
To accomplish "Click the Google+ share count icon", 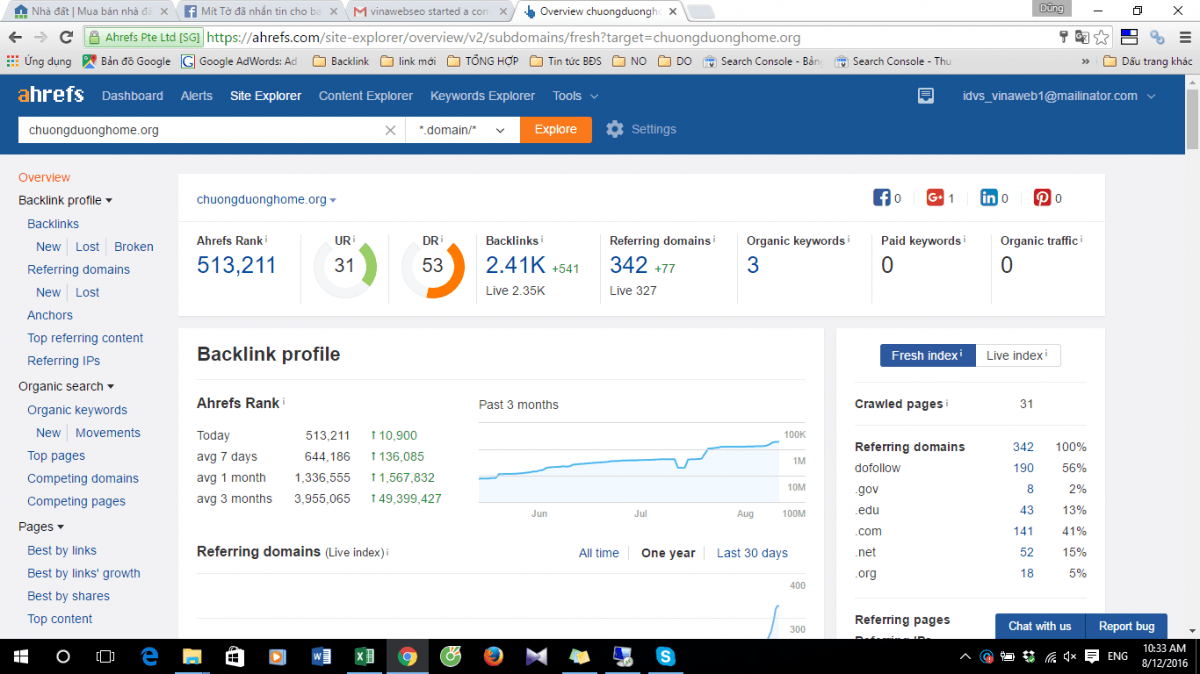I will 935,198.
